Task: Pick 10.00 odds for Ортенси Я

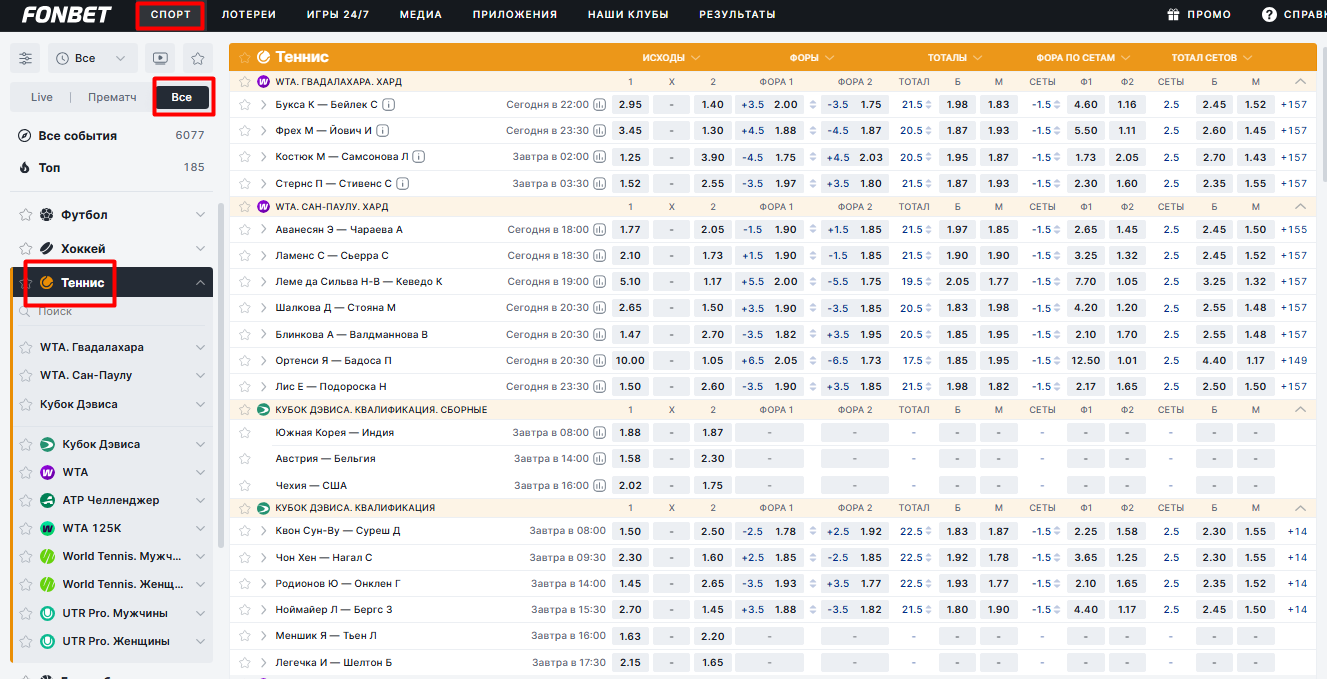Action: 630,360
